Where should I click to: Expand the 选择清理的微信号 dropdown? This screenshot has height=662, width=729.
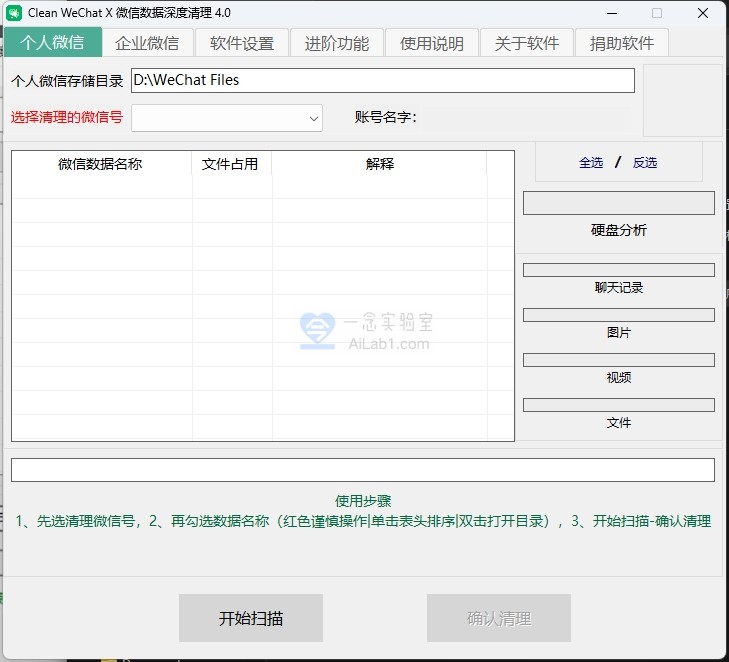click(227, 118)
